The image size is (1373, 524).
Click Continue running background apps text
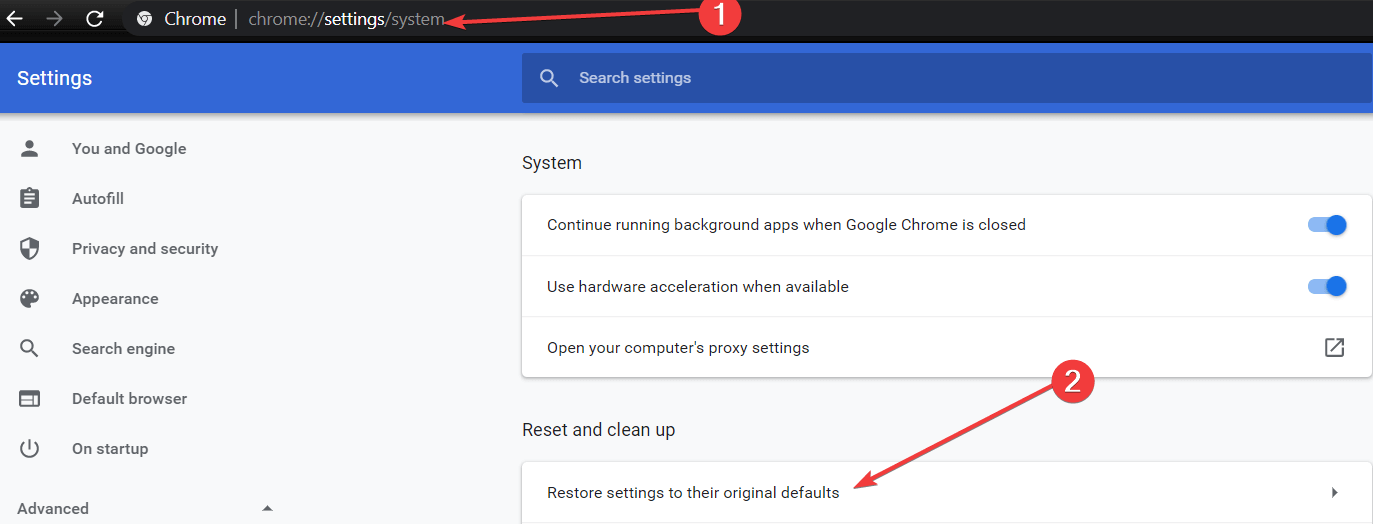(786, 225)
